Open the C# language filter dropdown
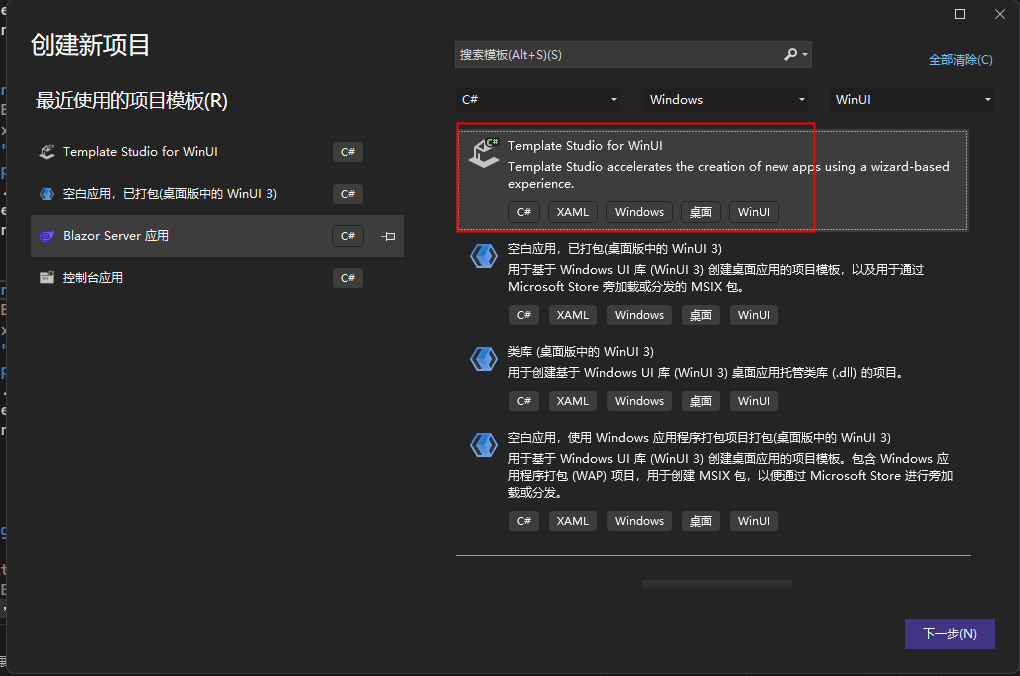This screenshot has width=1020, height=676. [538, 100]
